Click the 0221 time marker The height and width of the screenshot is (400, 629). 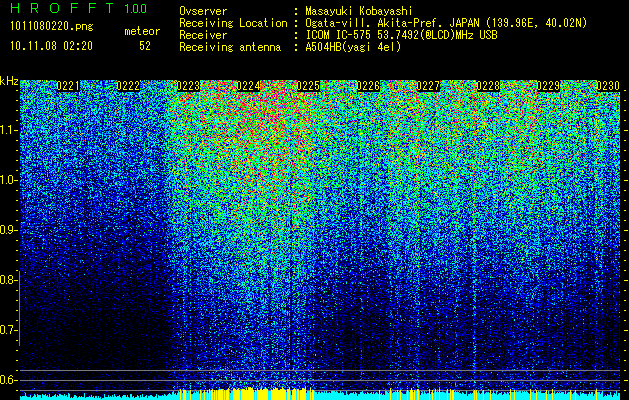click(x=68, y=86)
